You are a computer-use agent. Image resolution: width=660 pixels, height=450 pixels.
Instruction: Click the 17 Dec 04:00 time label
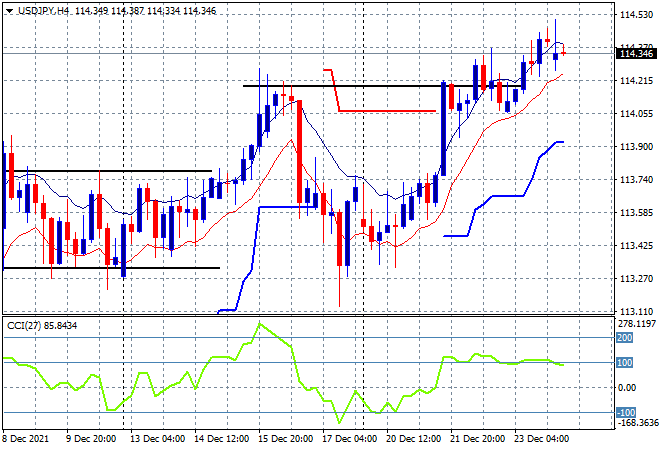tap(349, 439)
